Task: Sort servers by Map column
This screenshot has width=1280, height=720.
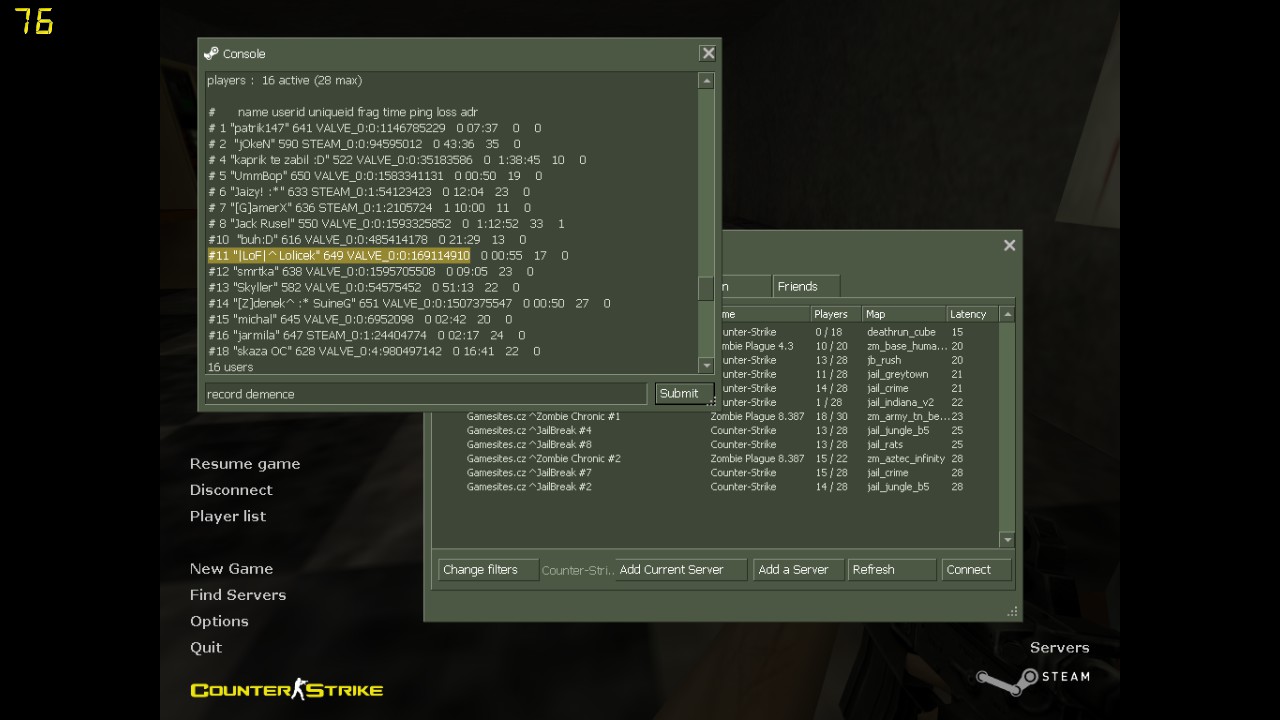Action: pos(904,314)
